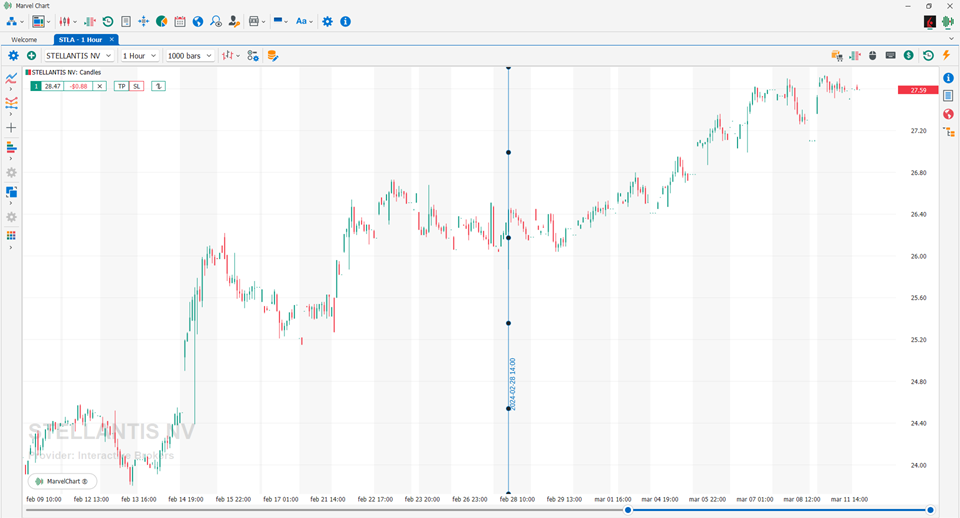Select the crosshair plus tool in left sidebar
Screen dimensions: 960x518
pyautogui.click(x=11, y=128)
